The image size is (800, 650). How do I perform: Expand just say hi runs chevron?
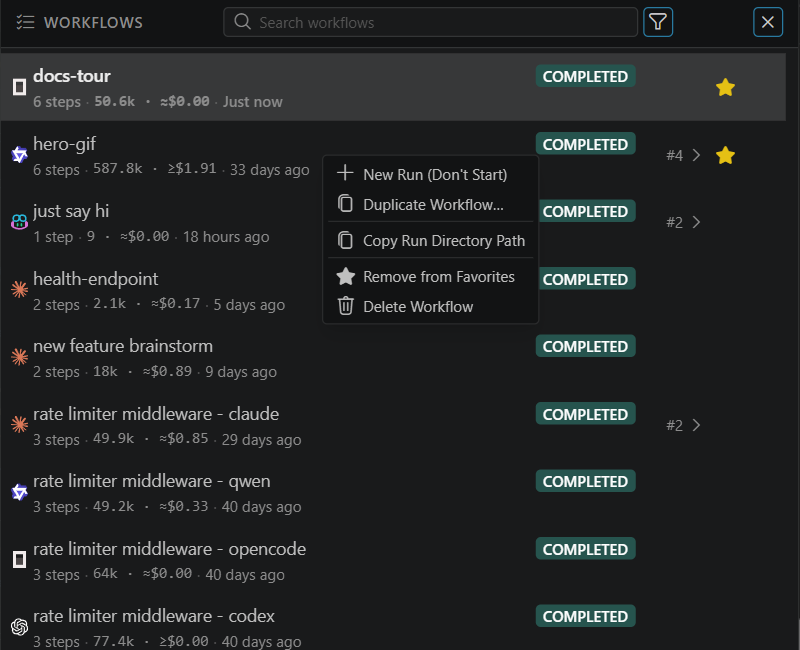(x=696, y=222)
